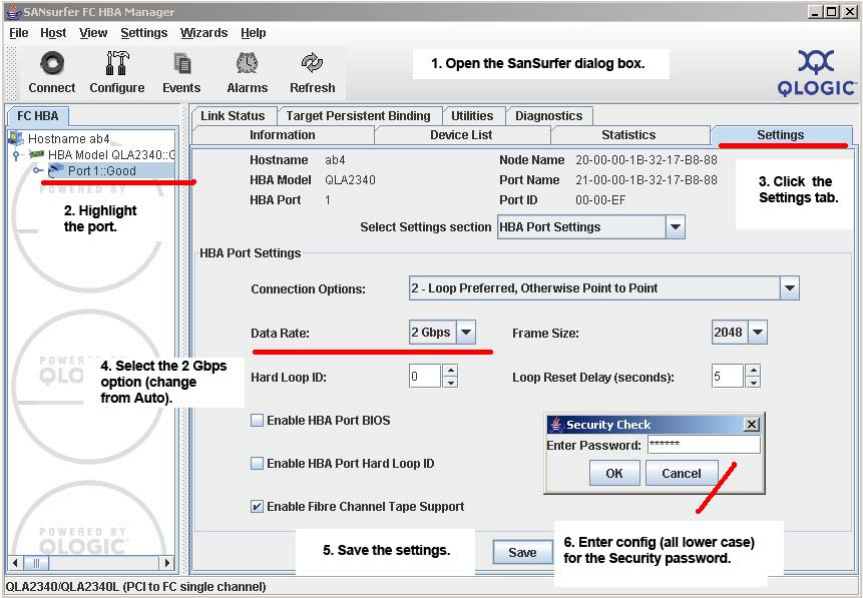Toggle Enable HBA Port Hard Loop ID
The height and width of the screenshot is (598, 863).
(256, 463)
